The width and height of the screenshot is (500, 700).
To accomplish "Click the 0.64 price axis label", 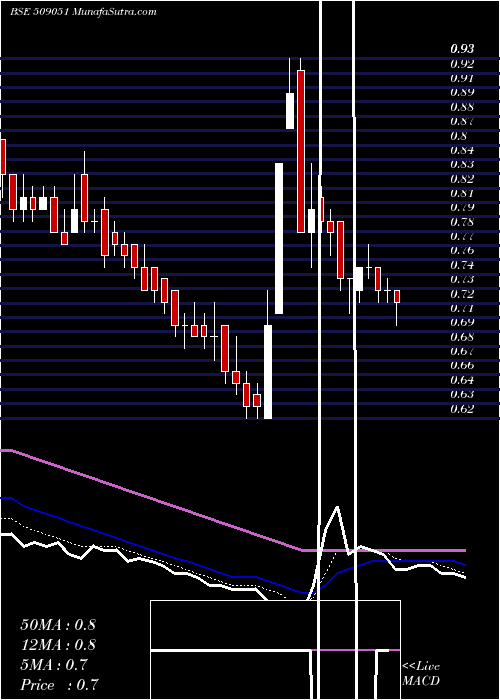I will [462, 380].
